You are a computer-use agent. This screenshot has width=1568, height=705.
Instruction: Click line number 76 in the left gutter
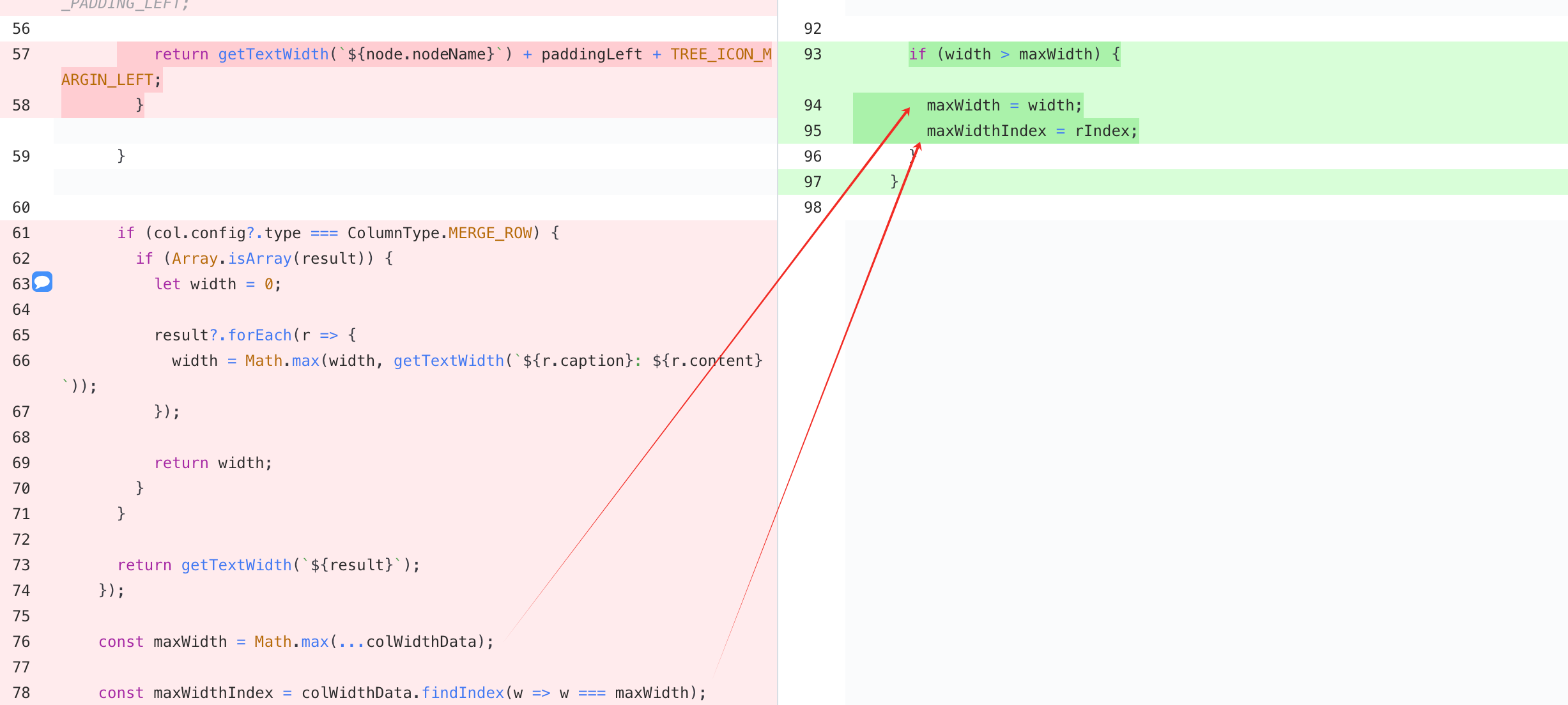point(21,642)
